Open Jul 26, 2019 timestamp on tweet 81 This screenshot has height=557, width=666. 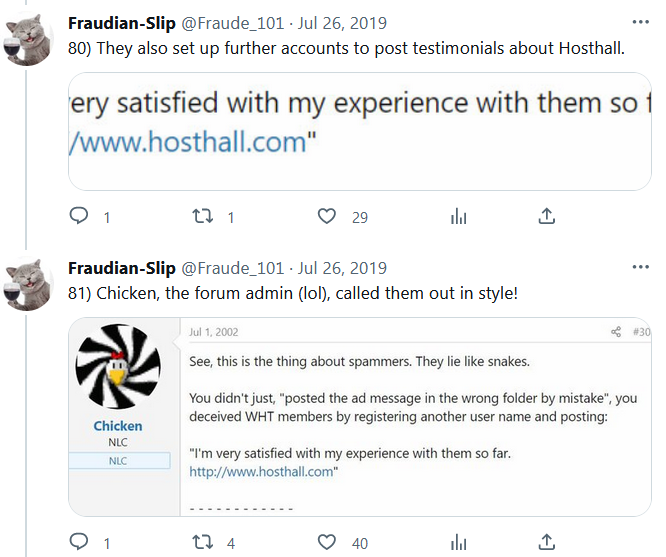(342, 269)
